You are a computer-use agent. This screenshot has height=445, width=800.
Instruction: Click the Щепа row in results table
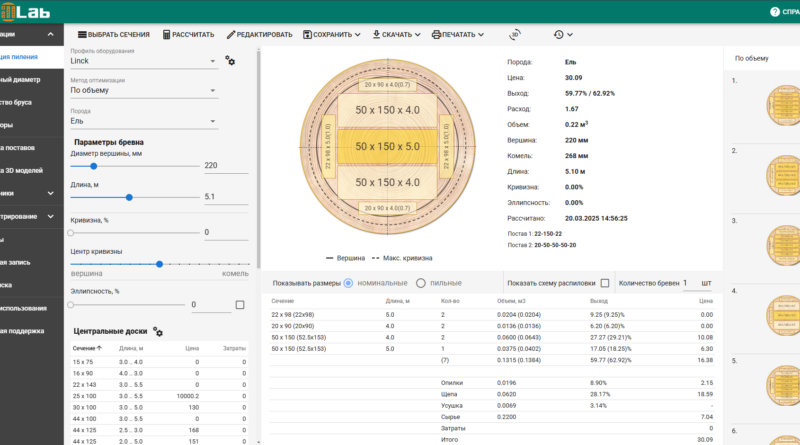(x=492, y=394)
